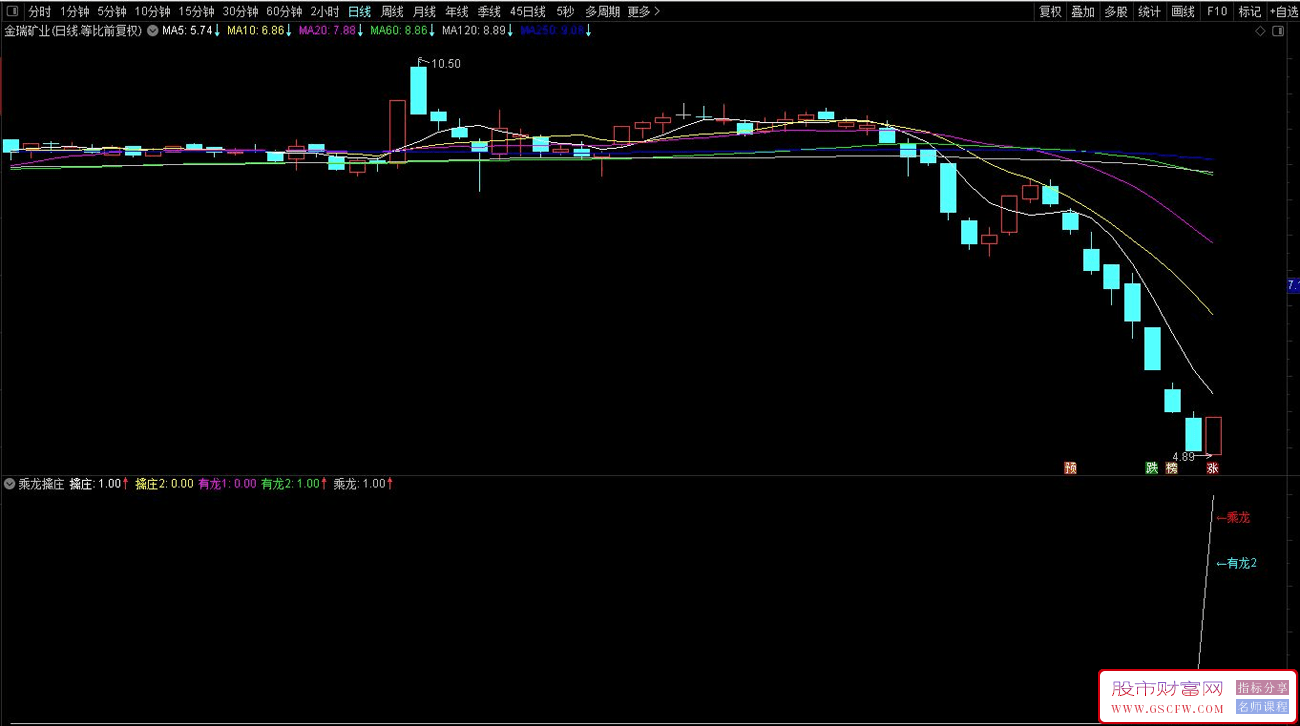Click the green 跌 marker under the chart

click(x=1152, y=467)
